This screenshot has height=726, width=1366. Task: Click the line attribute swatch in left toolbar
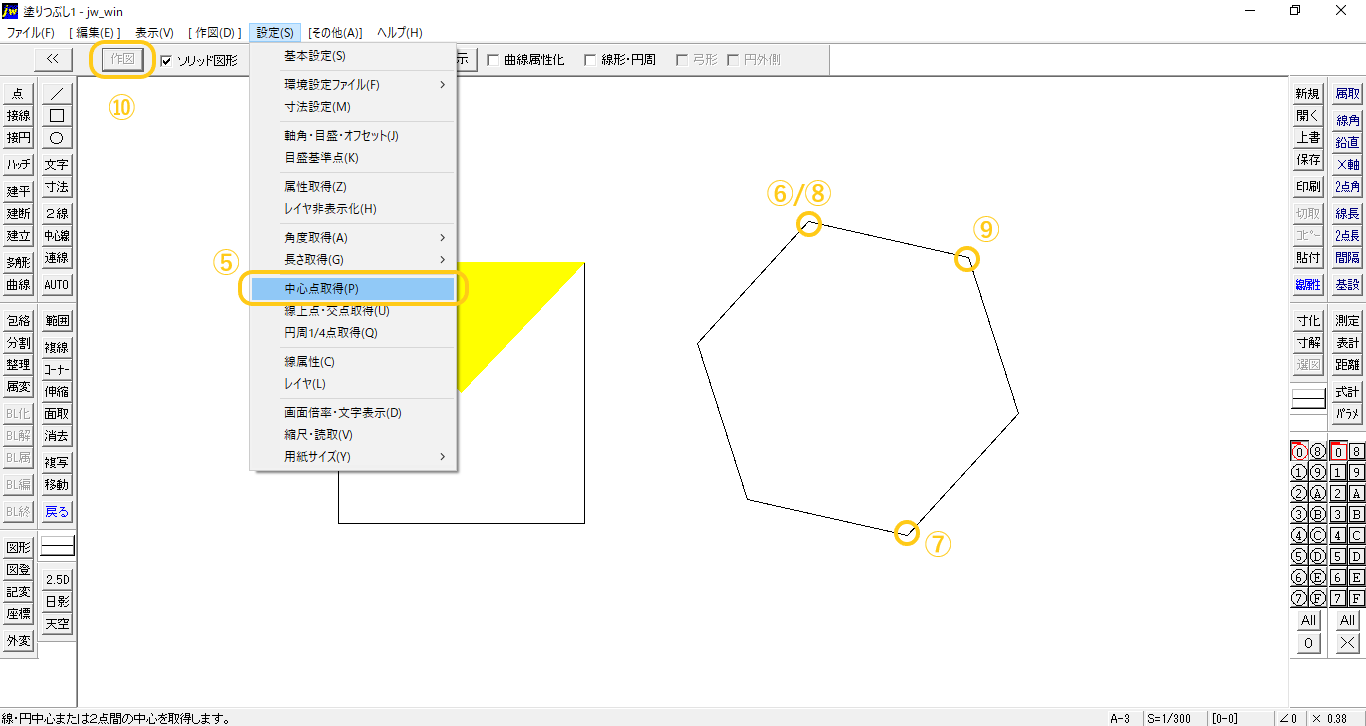click(57, 547)
